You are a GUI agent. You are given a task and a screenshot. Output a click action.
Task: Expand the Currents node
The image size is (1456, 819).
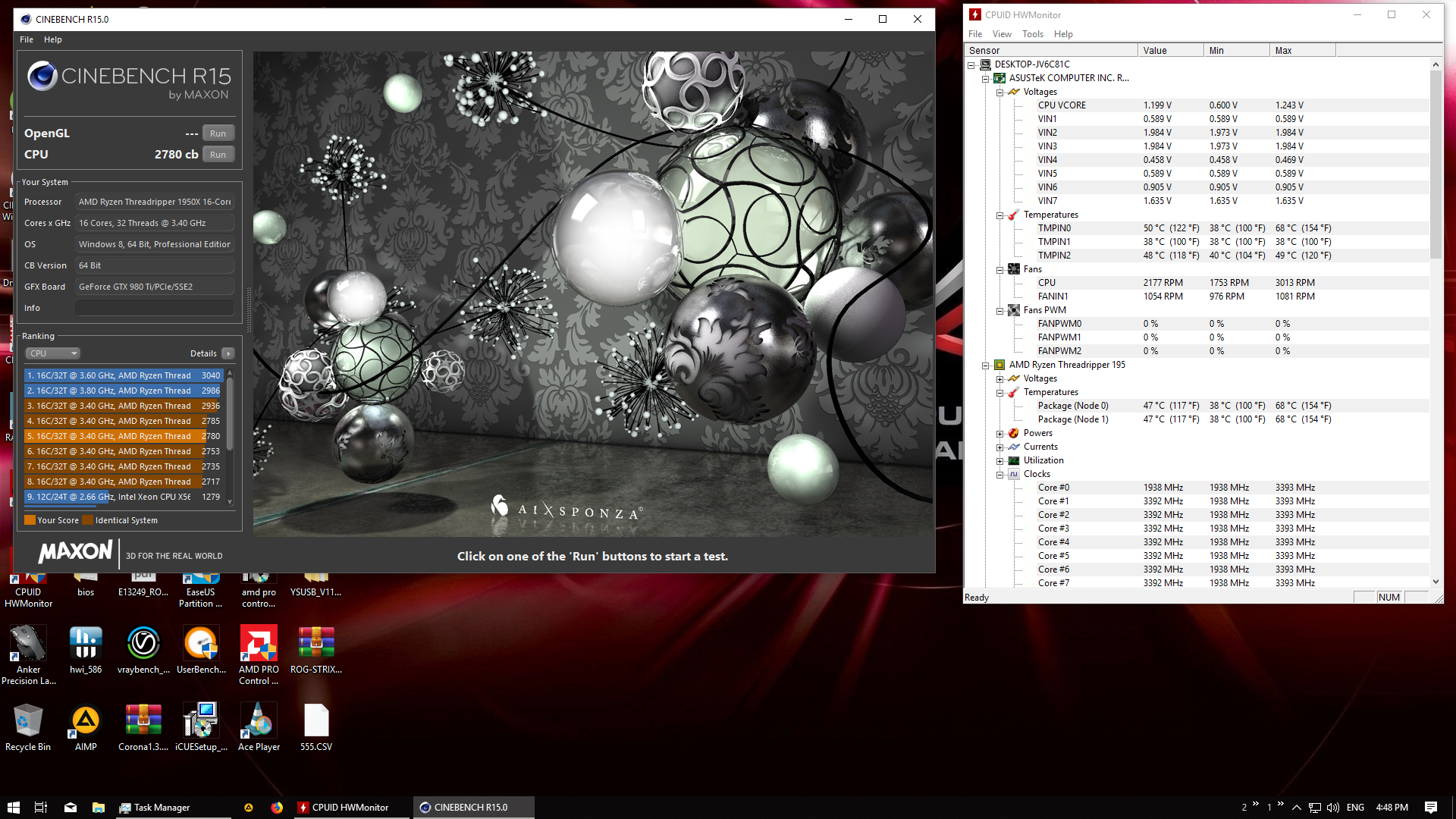point(1000,447)
